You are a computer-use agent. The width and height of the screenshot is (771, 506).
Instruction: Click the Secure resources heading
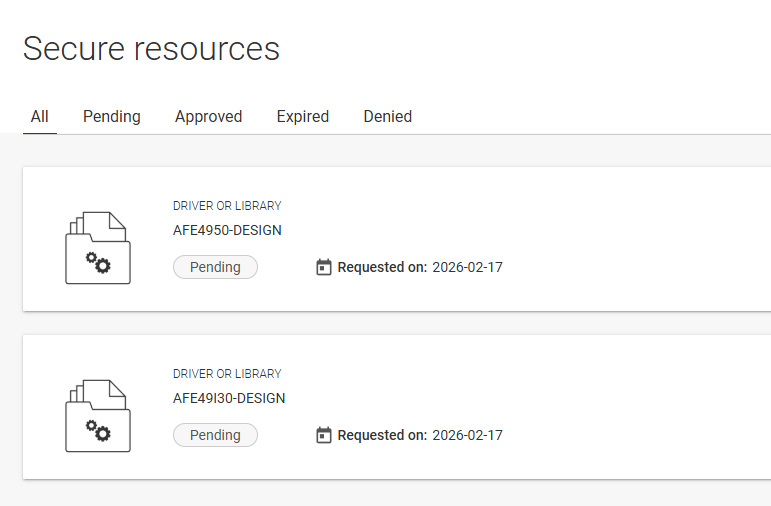(151, 49)
